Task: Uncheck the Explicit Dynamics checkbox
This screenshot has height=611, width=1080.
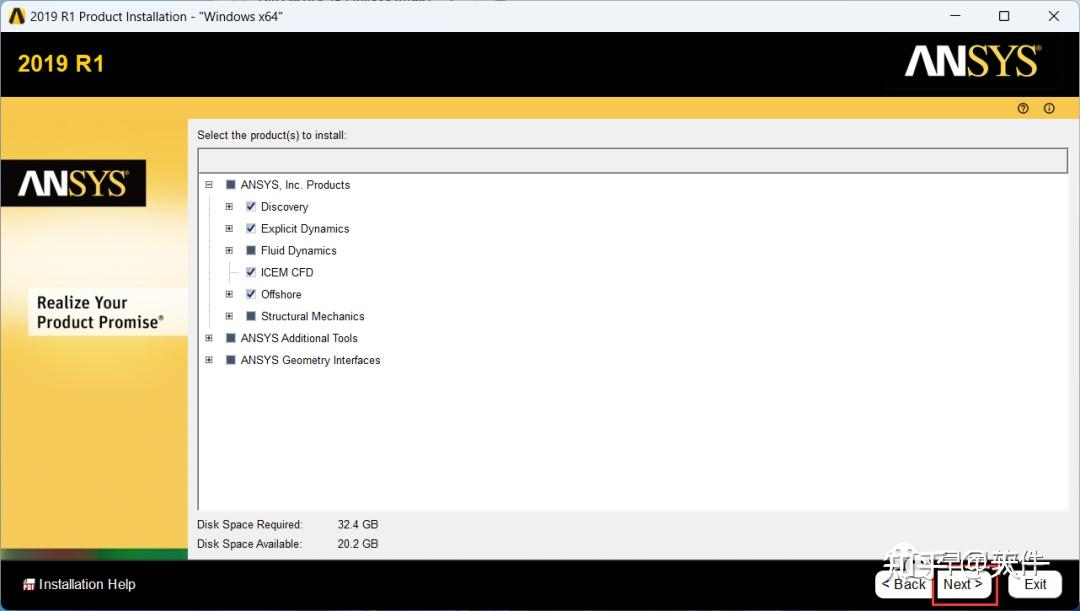Action: tap(251, 229)
